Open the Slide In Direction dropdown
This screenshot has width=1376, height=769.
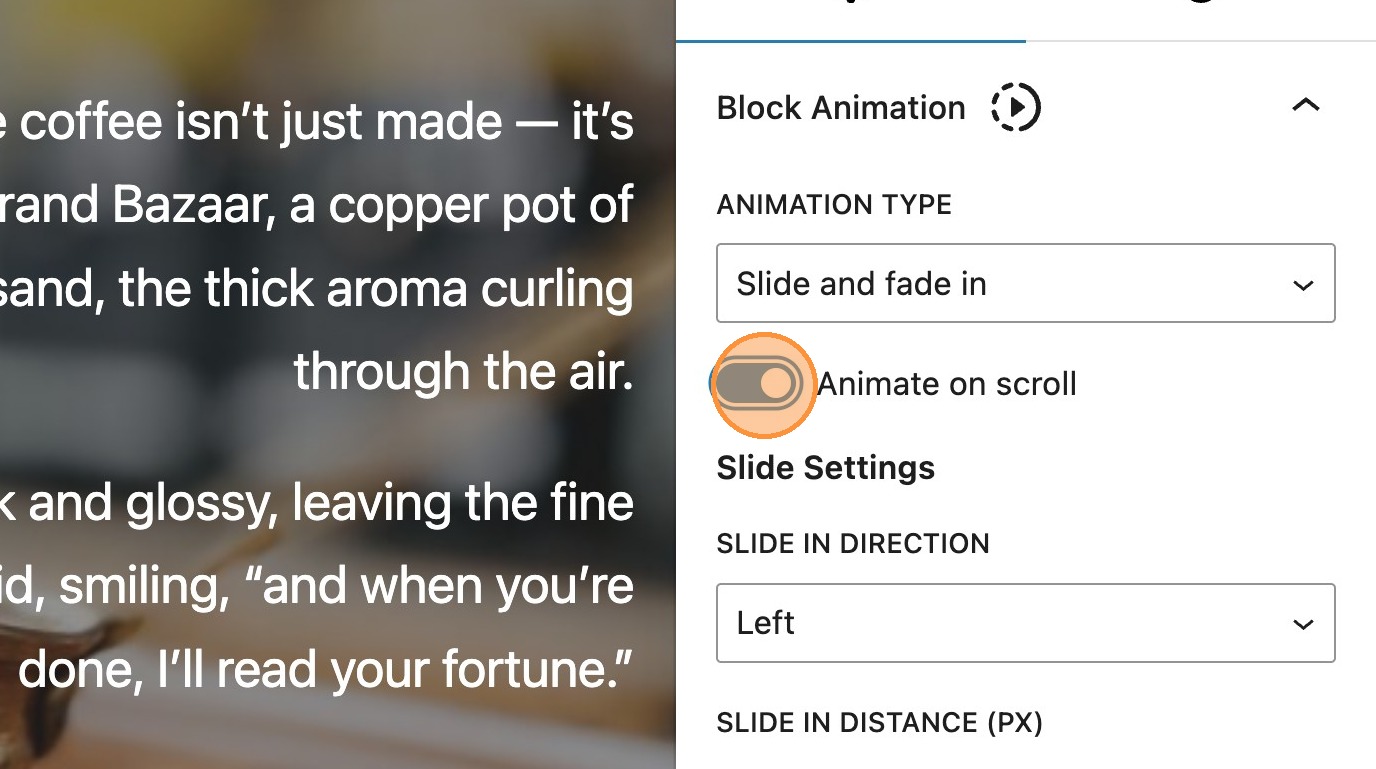click(1025, 623)
